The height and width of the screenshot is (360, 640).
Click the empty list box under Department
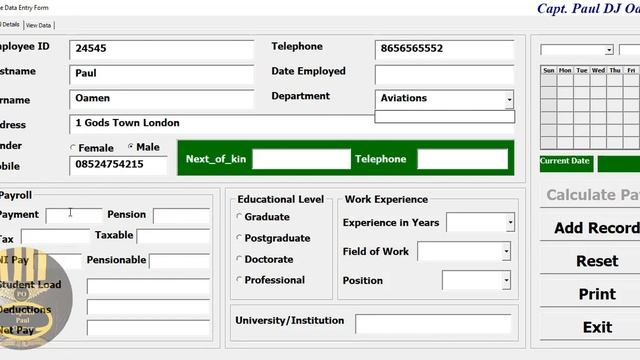(444, 117)
